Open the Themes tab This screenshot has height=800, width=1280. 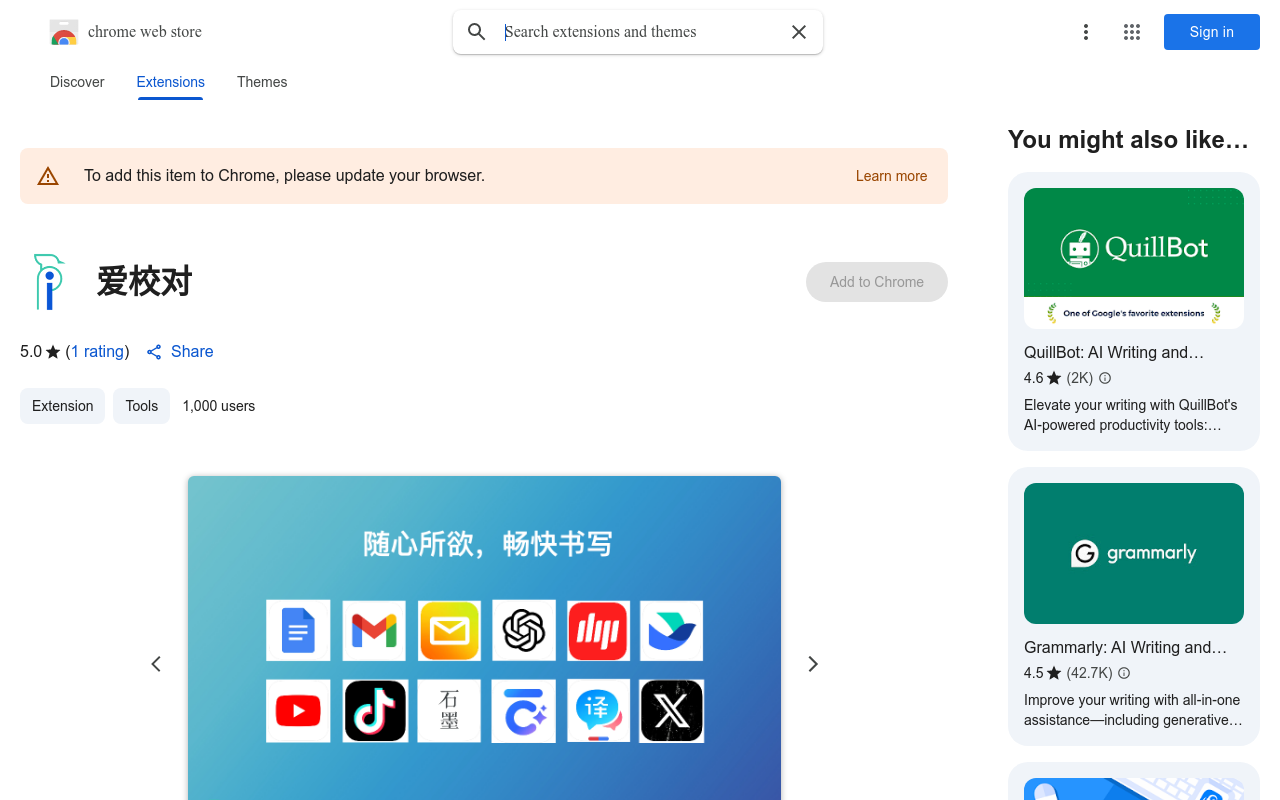[262, 82]
